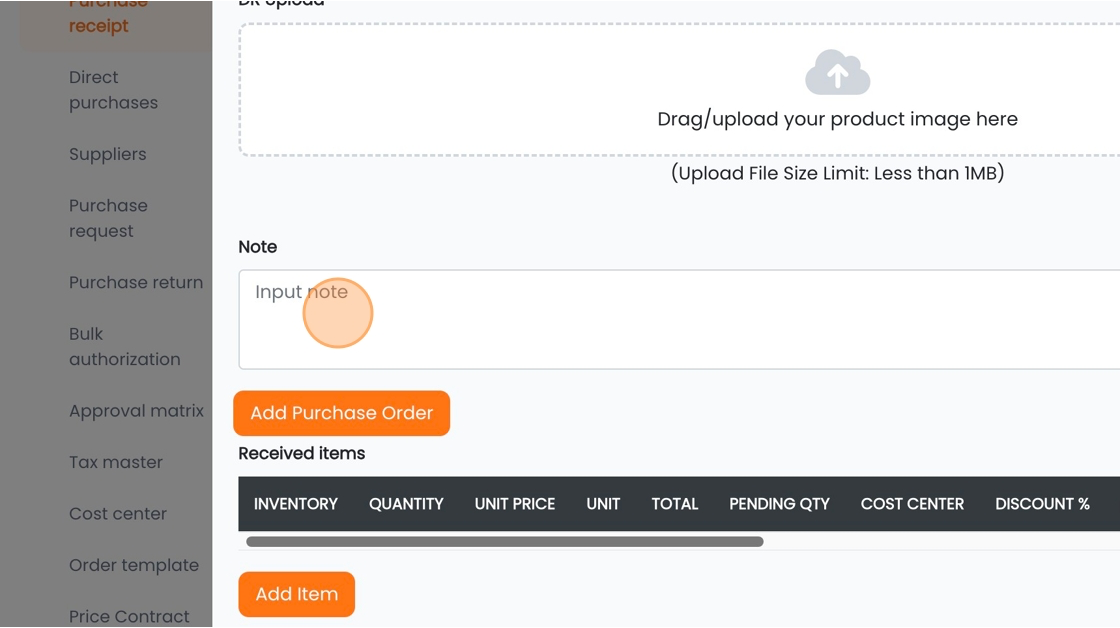Navigate to Bulk authorization

(x=124, y=347)
